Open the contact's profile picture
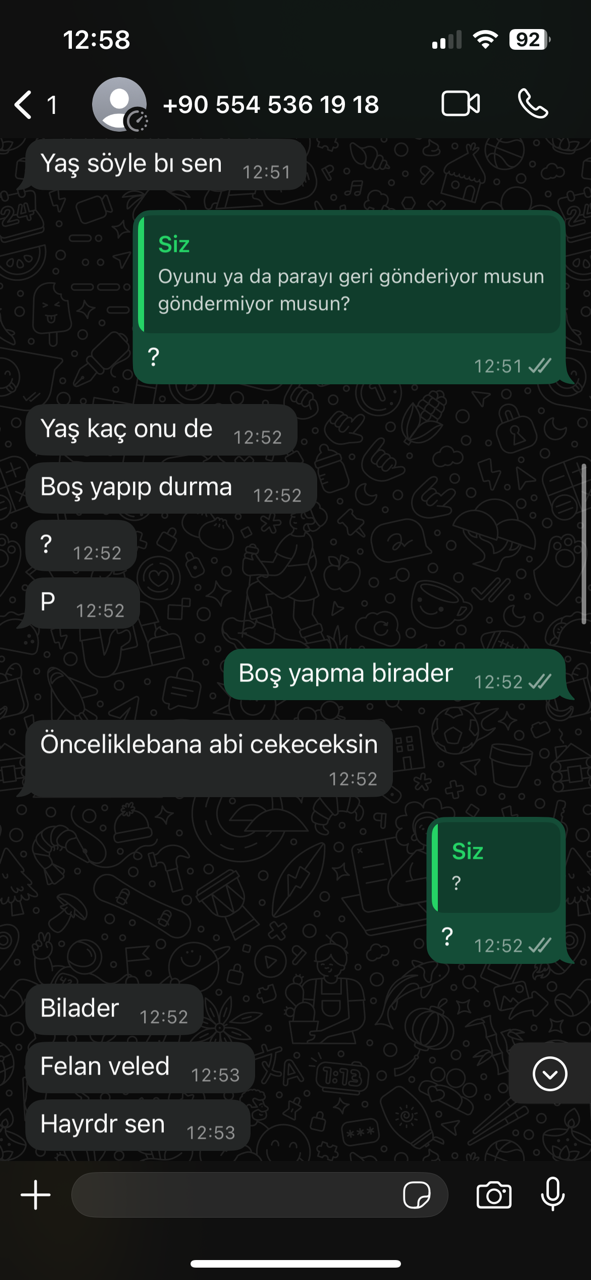 click(119, 104)
